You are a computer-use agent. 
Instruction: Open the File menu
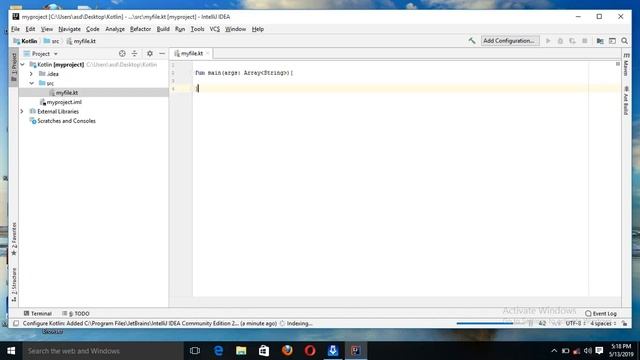(x=16, y=29)
